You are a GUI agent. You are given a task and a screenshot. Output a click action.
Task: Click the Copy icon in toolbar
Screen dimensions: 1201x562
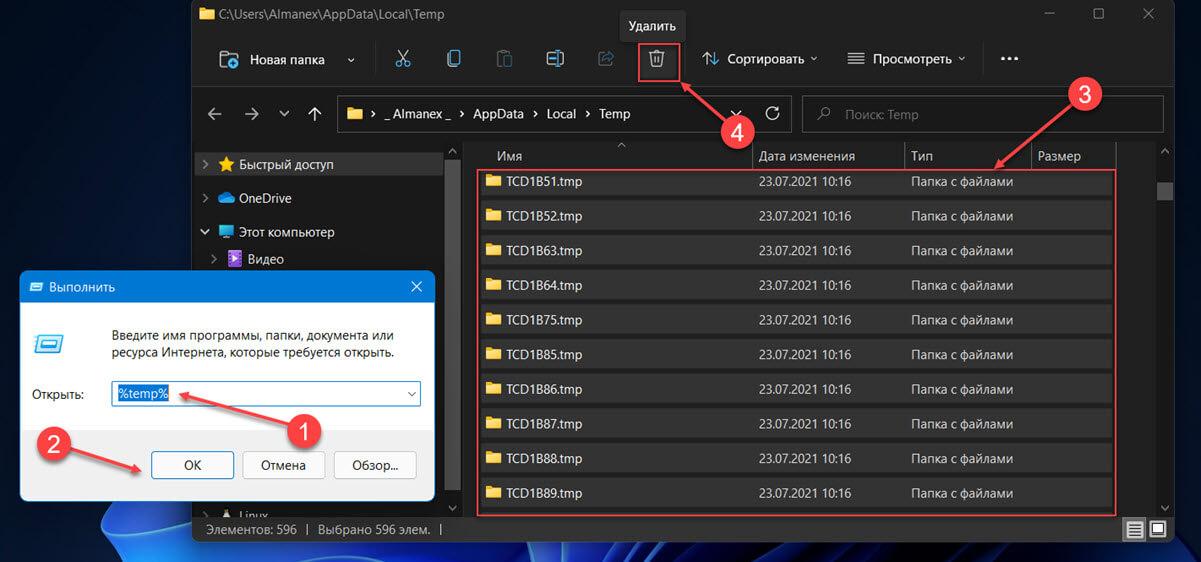pyautogui.click(x=454, y=59)
